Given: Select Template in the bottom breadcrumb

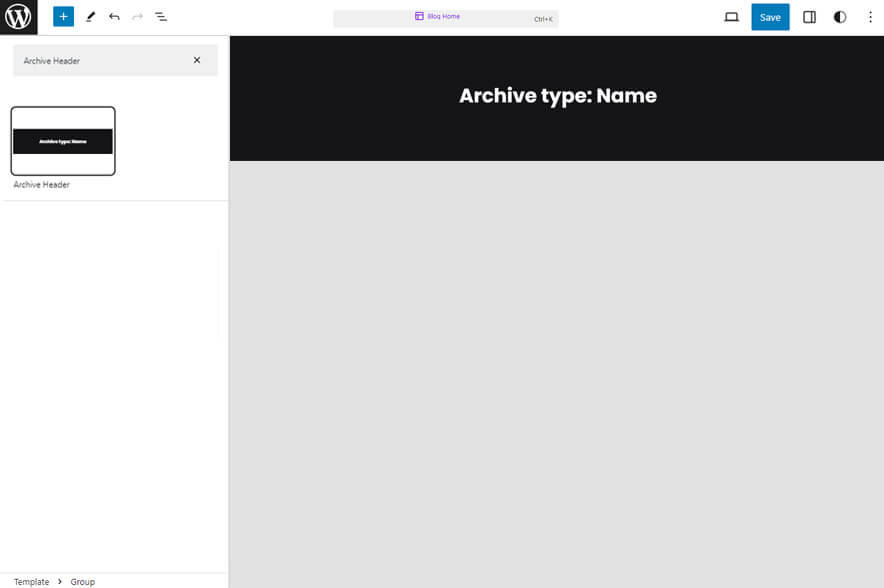Looking at the screenshot, I should coord(30,581).
